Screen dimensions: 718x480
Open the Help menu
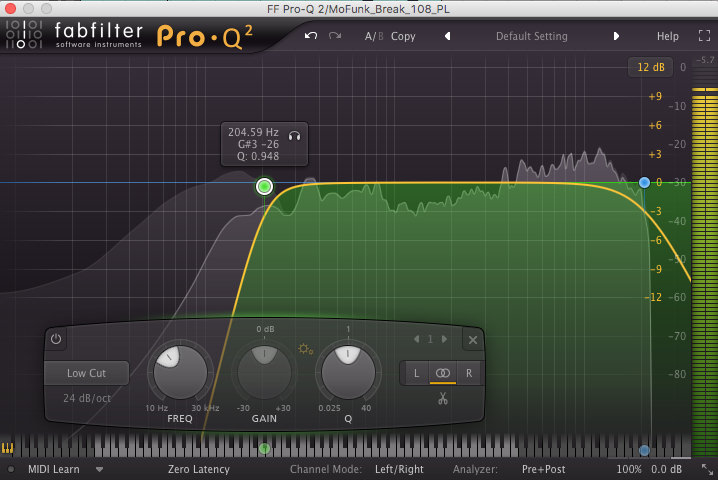[x=667, y=36]
